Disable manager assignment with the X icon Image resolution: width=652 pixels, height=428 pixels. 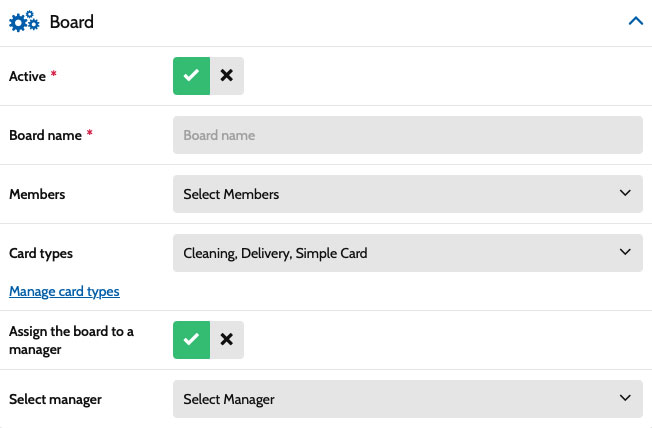[227, 340]
